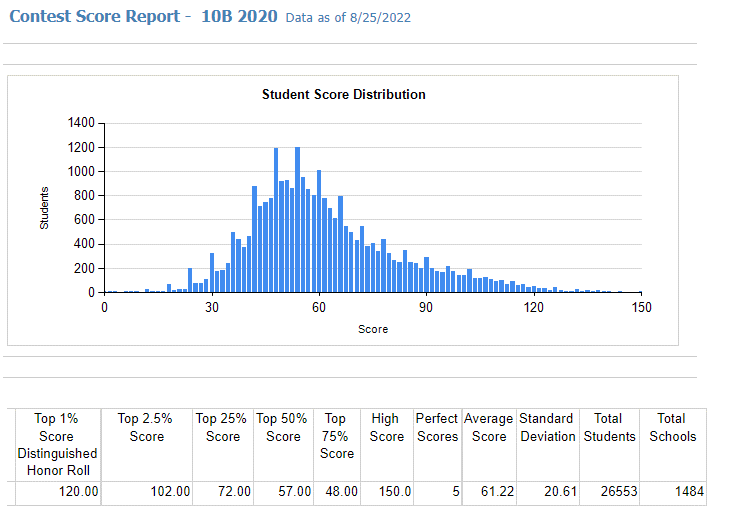Click the Standard Deviation column header

(547, 427)
